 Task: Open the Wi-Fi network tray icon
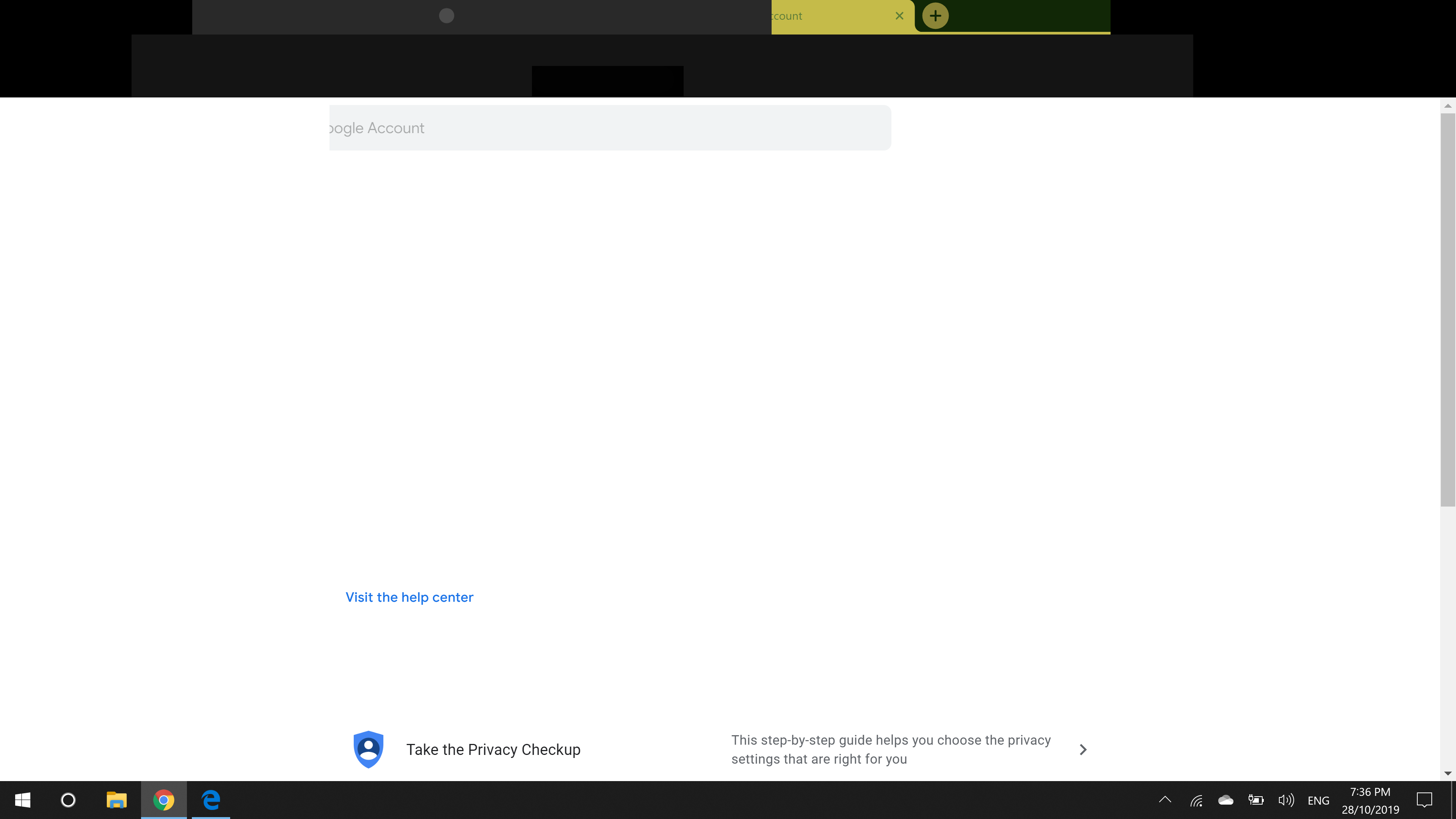pyautogui.click(x=1196, y=800)
